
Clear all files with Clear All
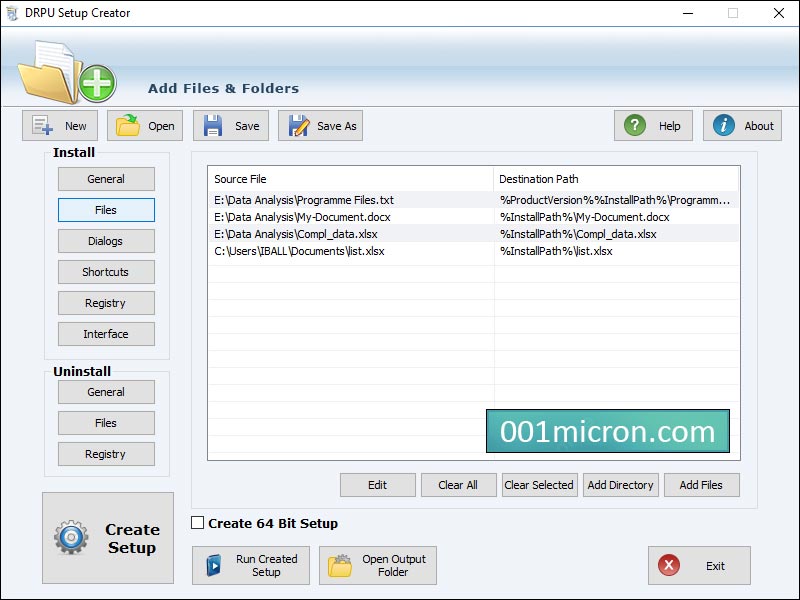[x=458, y=485]
